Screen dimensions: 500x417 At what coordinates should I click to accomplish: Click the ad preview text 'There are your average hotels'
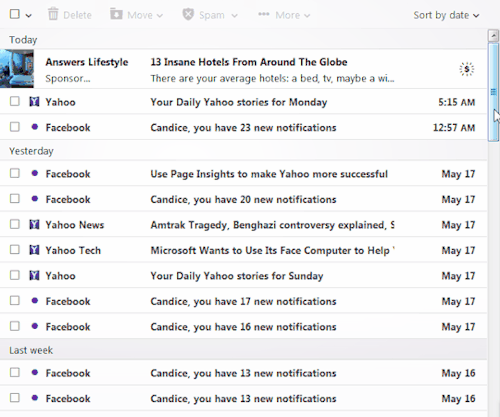tap(272, 79)
